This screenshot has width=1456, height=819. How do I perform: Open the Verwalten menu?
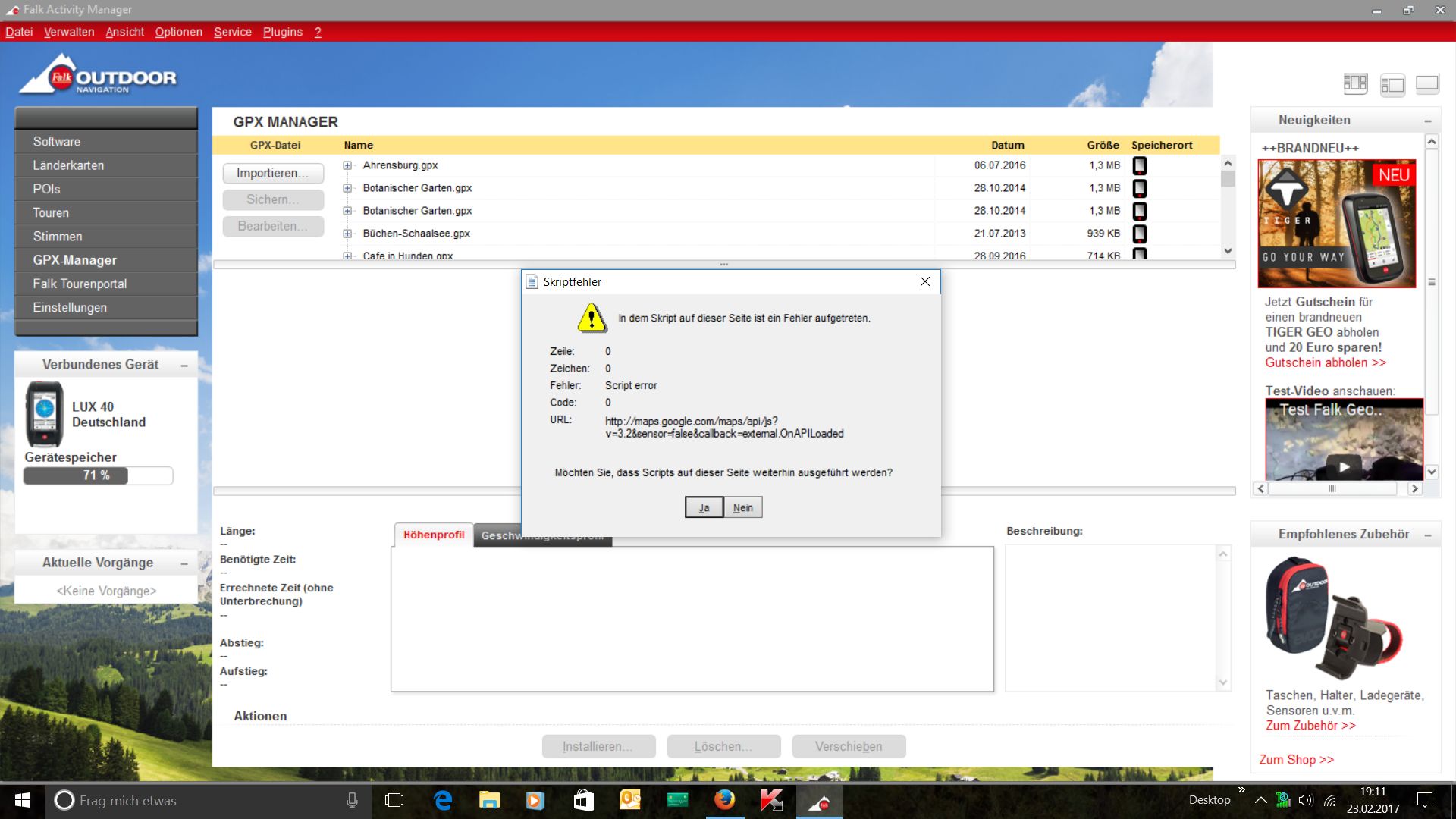pos(69,32)
